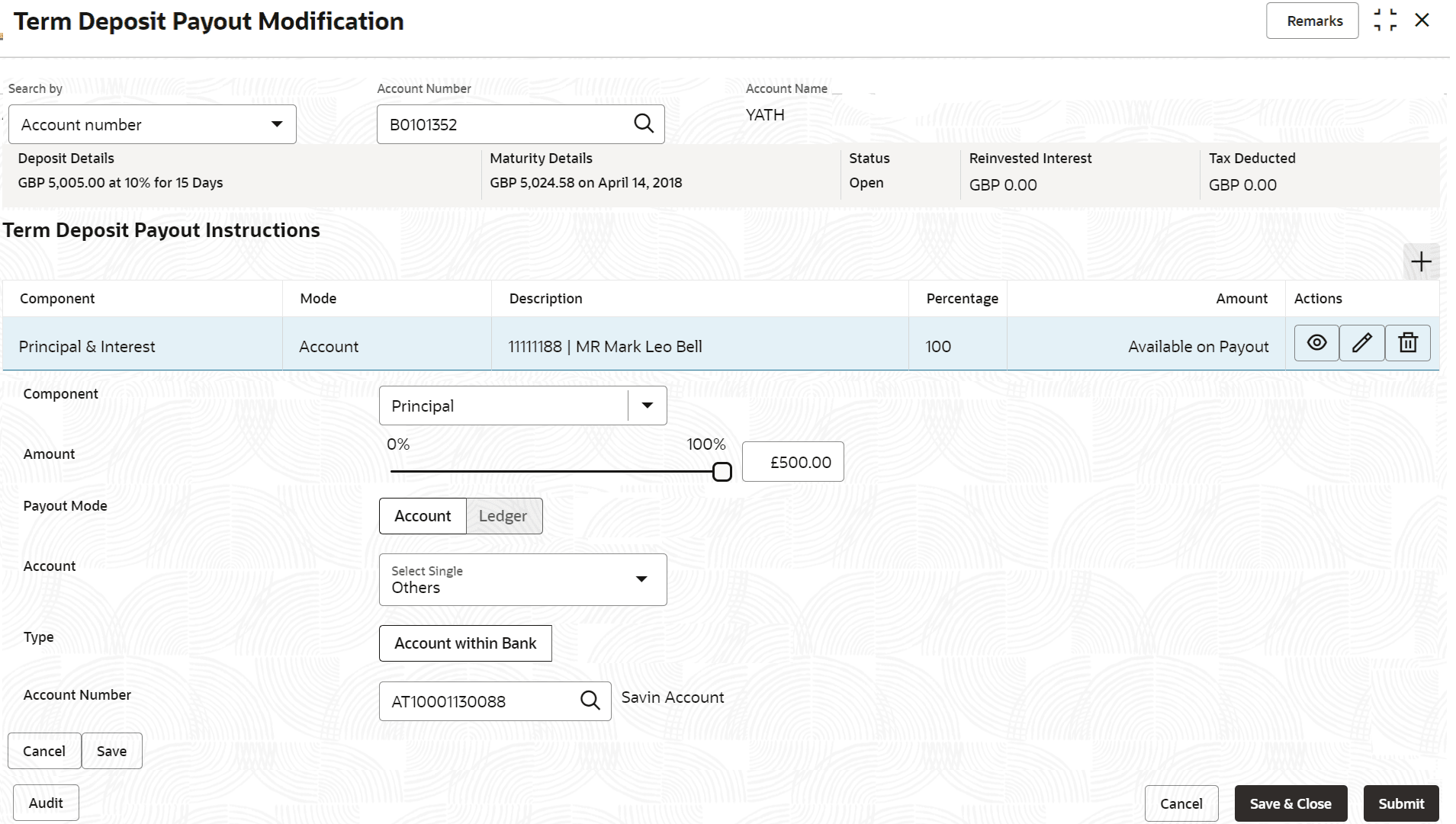
Task: Click search icon beside AT10001130088 account number
Action: [590, 701]
